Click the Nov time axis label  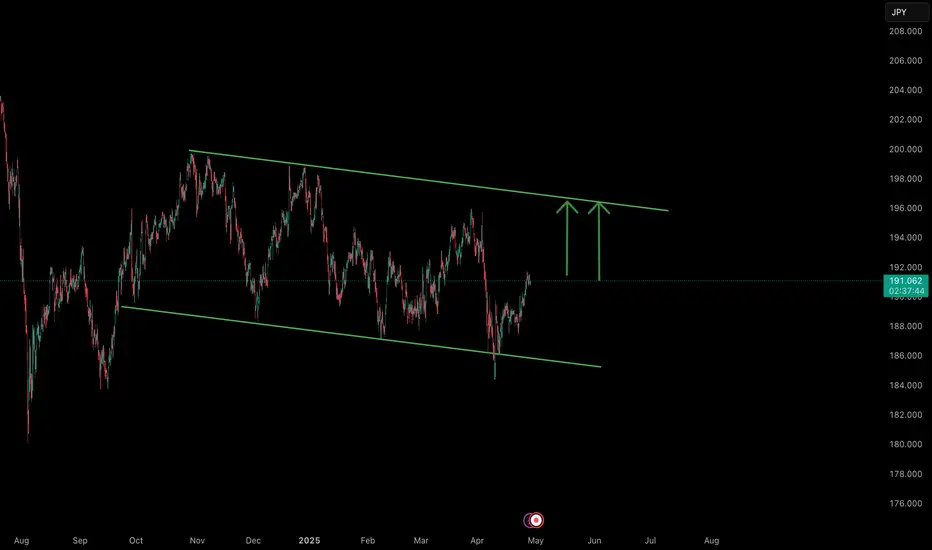point(197,540)
